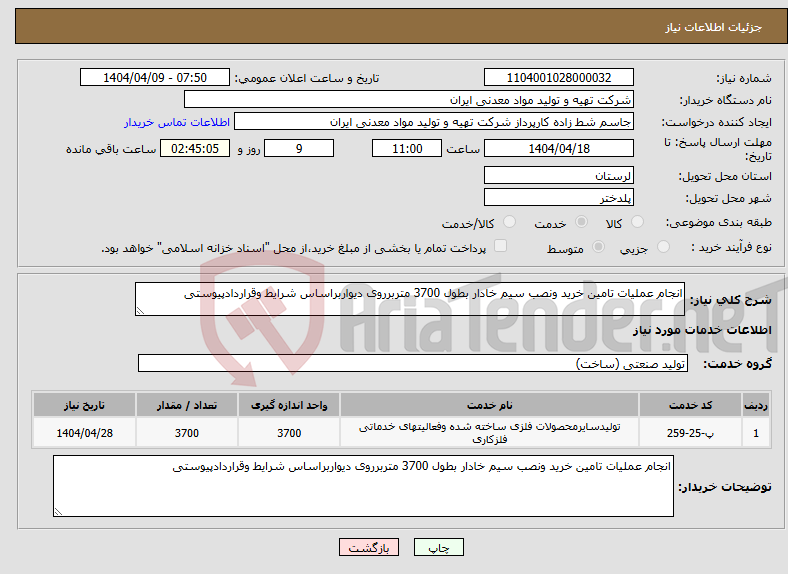Image resolution: width=788 pixels, height=574 pixels.
Task: Click the شرح کلی نیاز text area
Action: tap(410, 299)
